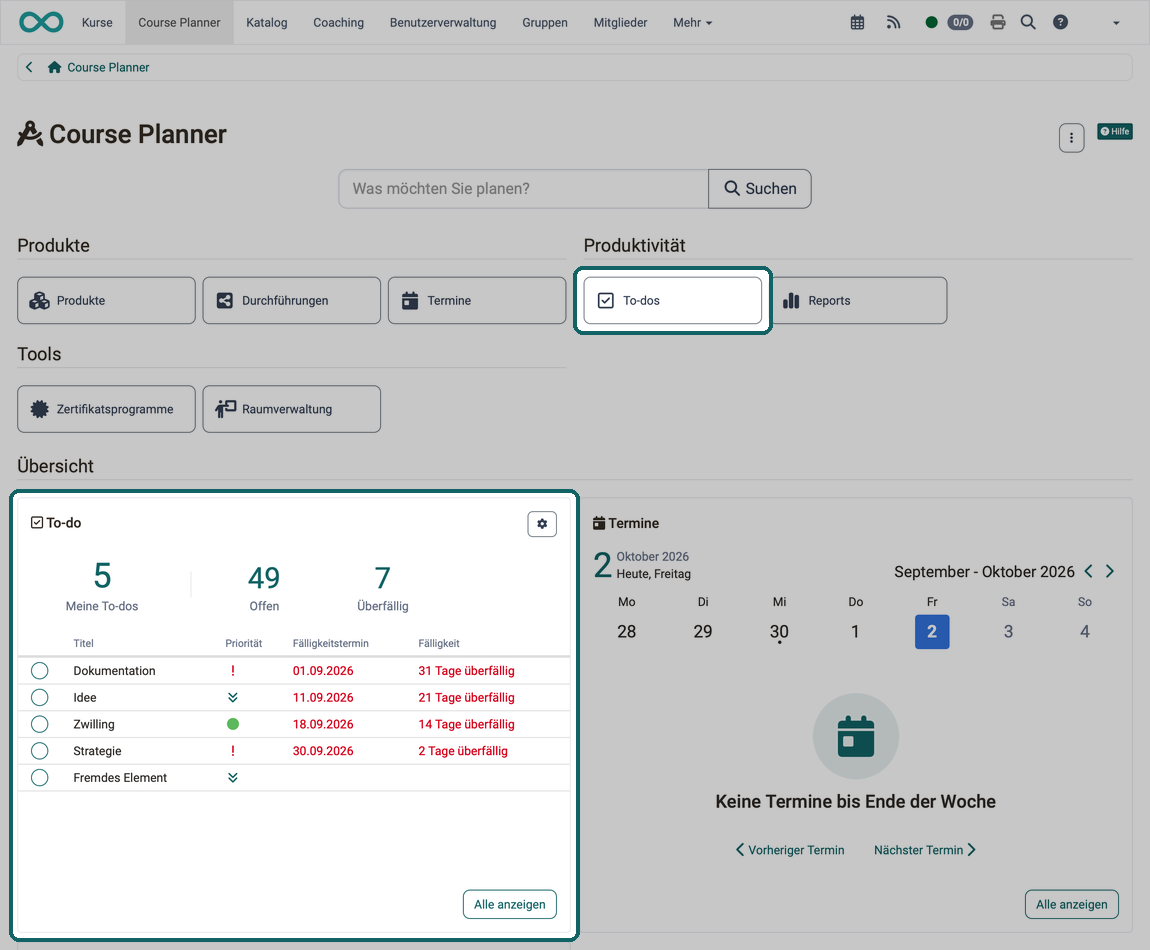Click the print icon in top bar
Image resolution: width=1150 pixels, height=950 pixels.
coord(997,23)
